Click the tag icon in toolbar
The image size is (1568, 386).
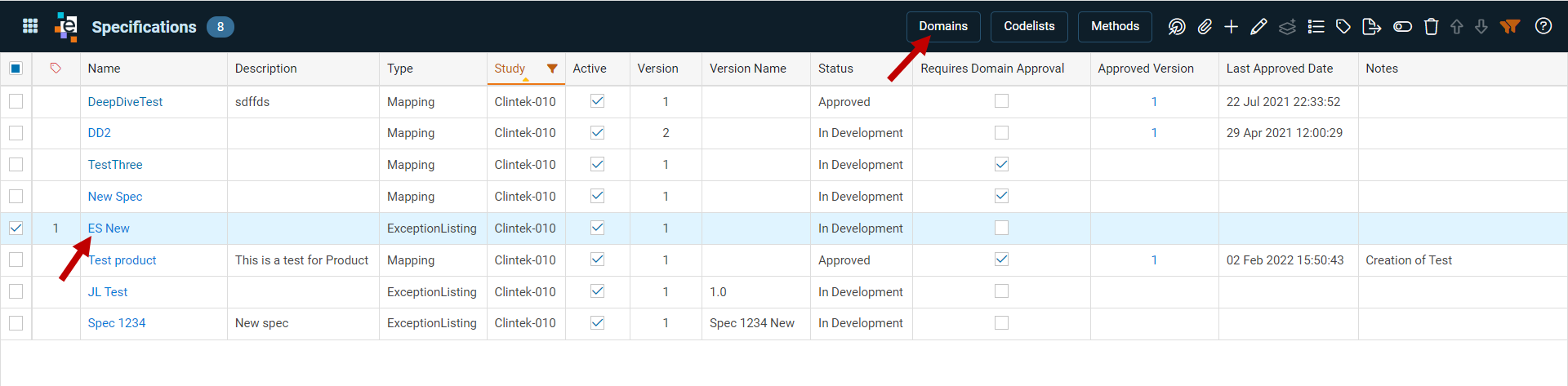[1343, 27]
